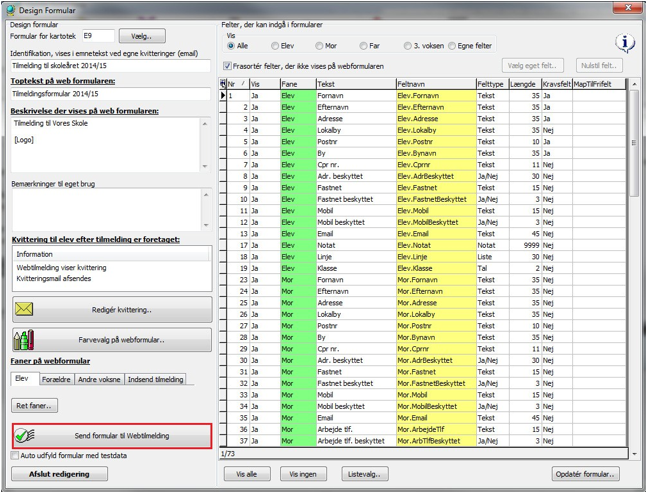Click the Webtilmelding viser kvittering line

click(x=61, y=268)
